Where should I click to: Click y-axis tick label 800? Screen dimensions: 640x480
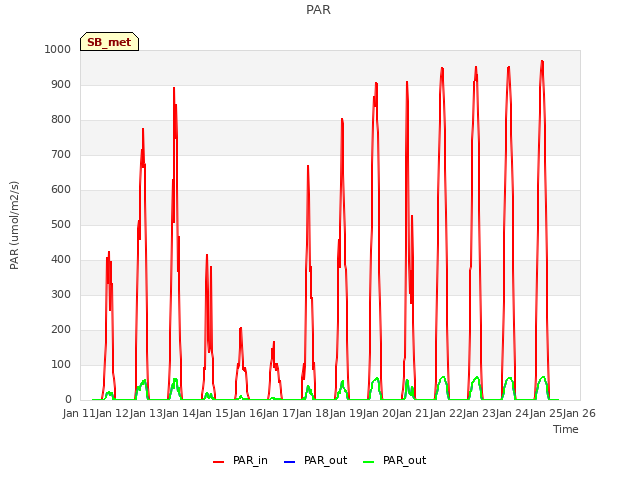click(61, 120)
